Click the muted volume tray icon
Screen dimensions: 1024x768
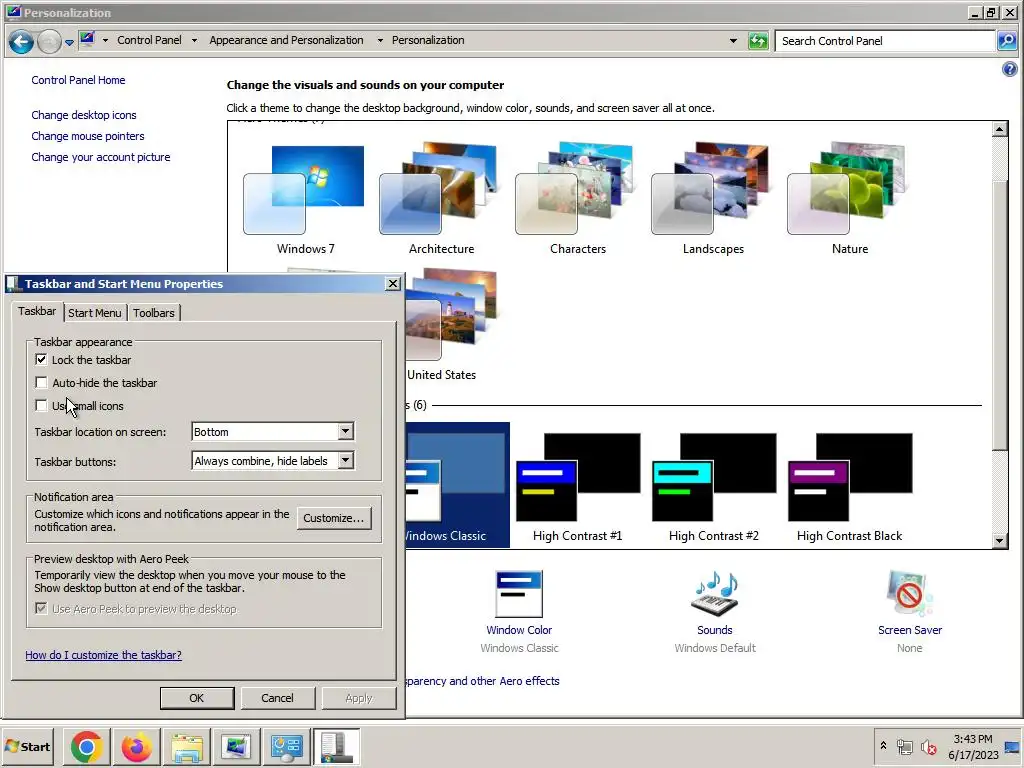pos(928,746)
